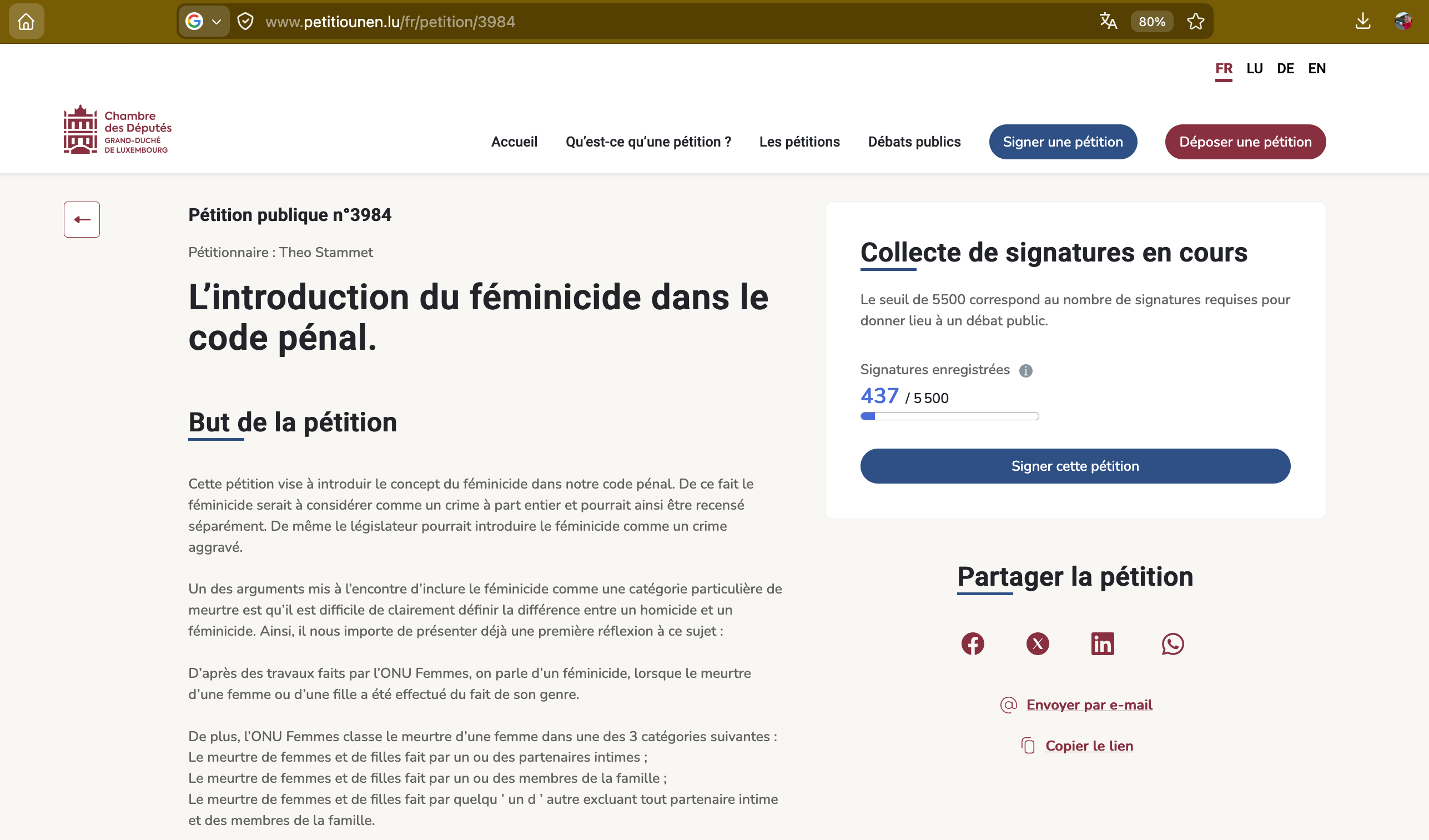Click the tracking protection shield icon
The height and width of the screenshot is (840, 1429).
point(245,22)
